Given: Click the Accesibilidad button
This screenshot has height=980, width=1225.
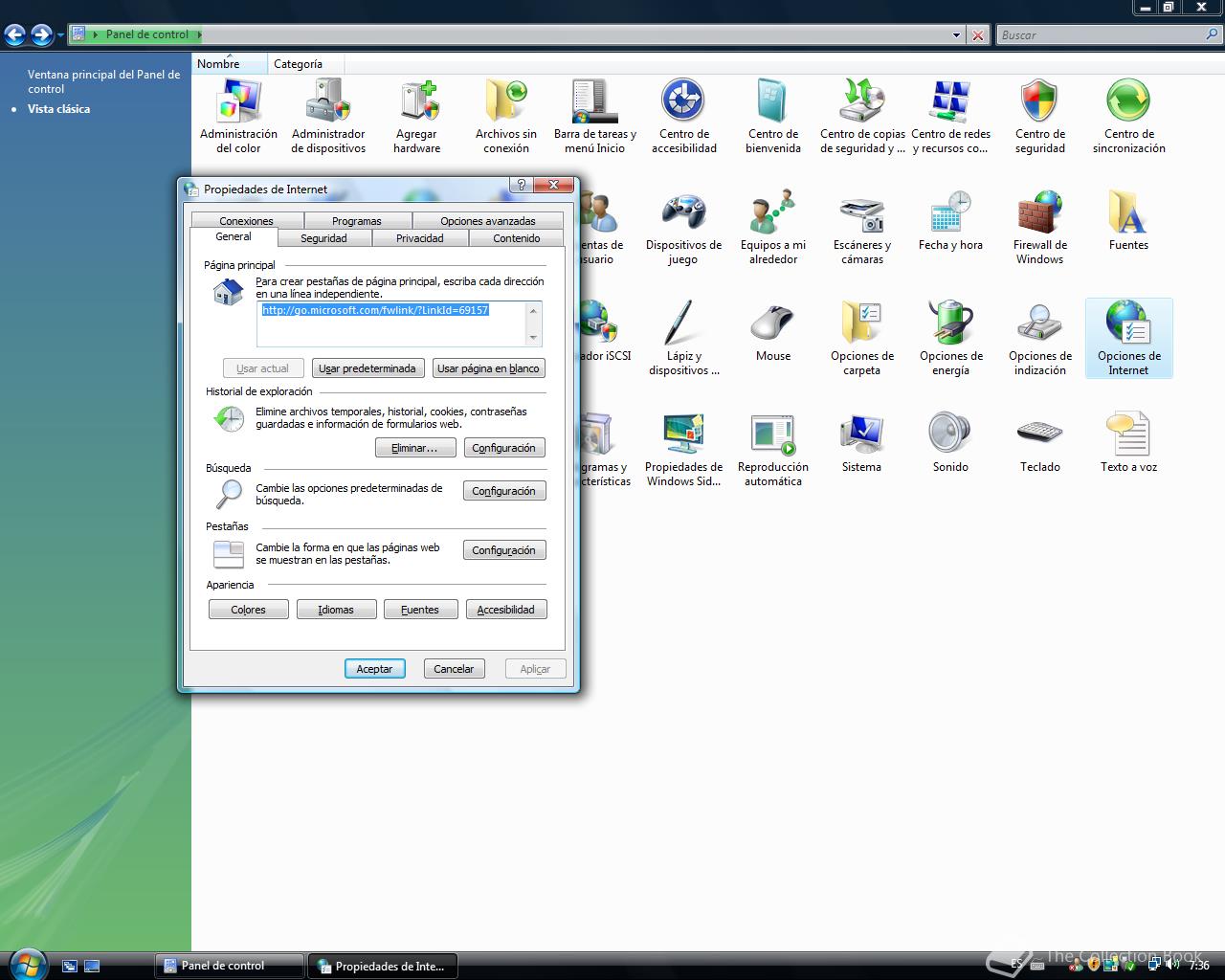Looking at the screenshot, I should pyautogui.click(x=506, y=610).
